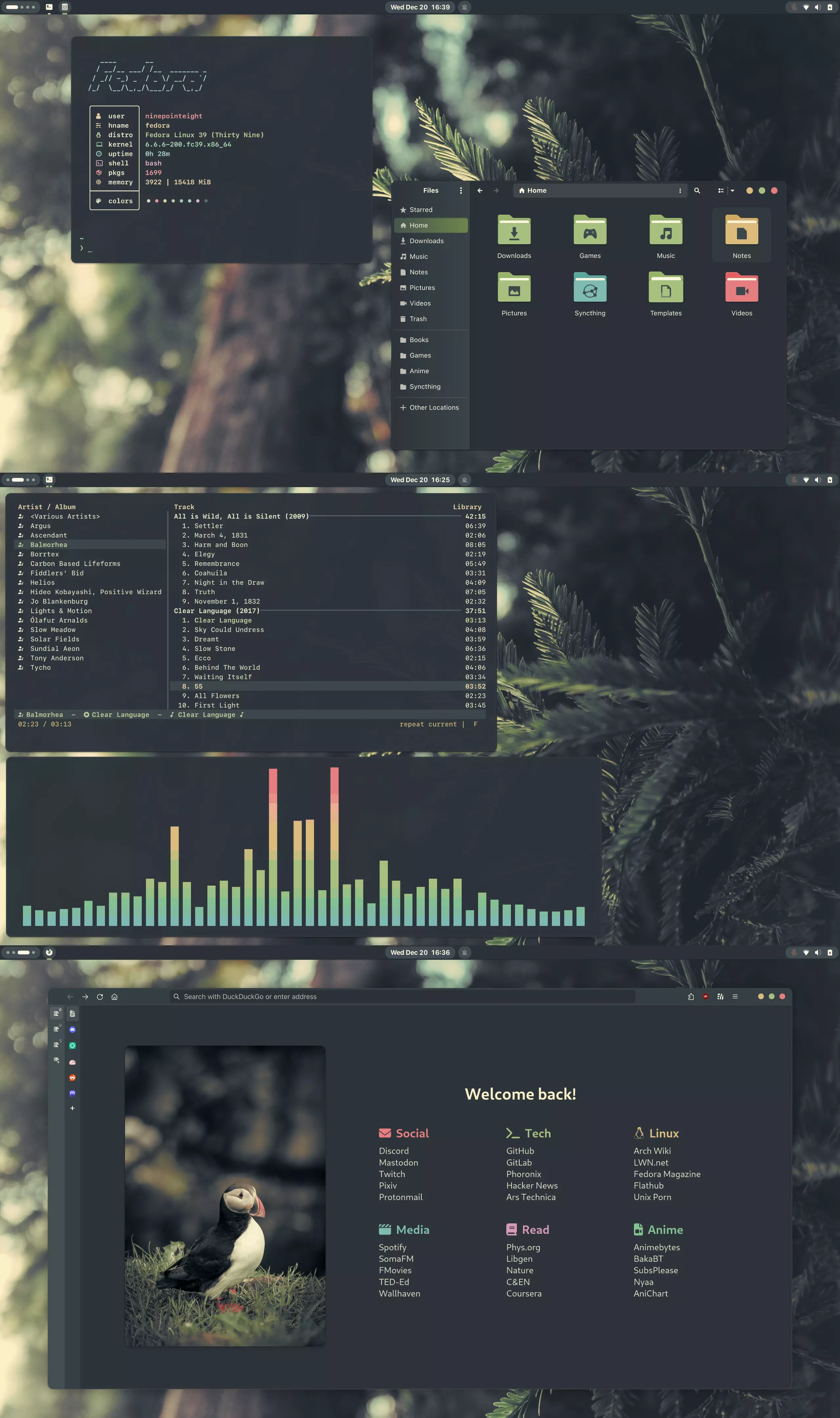Open the Music folder icon in the grid
The image size is (840, 1418).
point(666,230)
